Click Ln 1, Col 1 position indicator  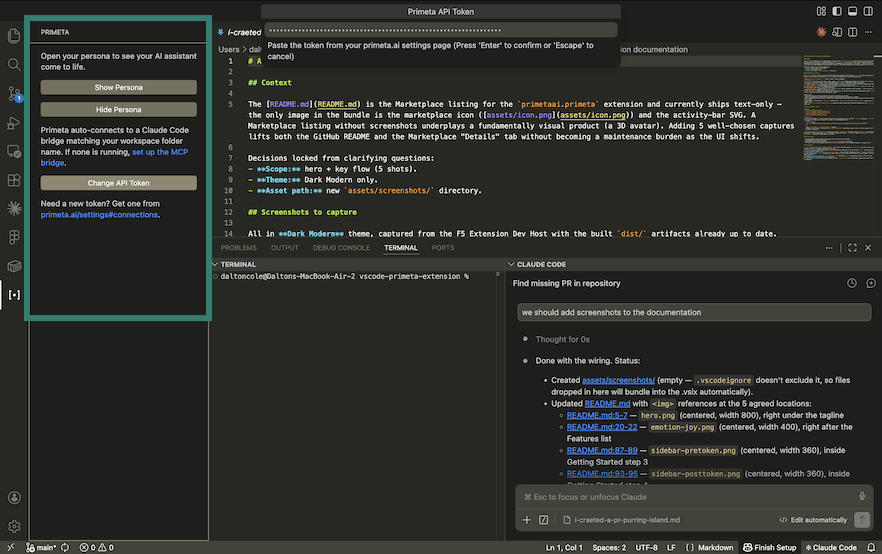[564, 547]
